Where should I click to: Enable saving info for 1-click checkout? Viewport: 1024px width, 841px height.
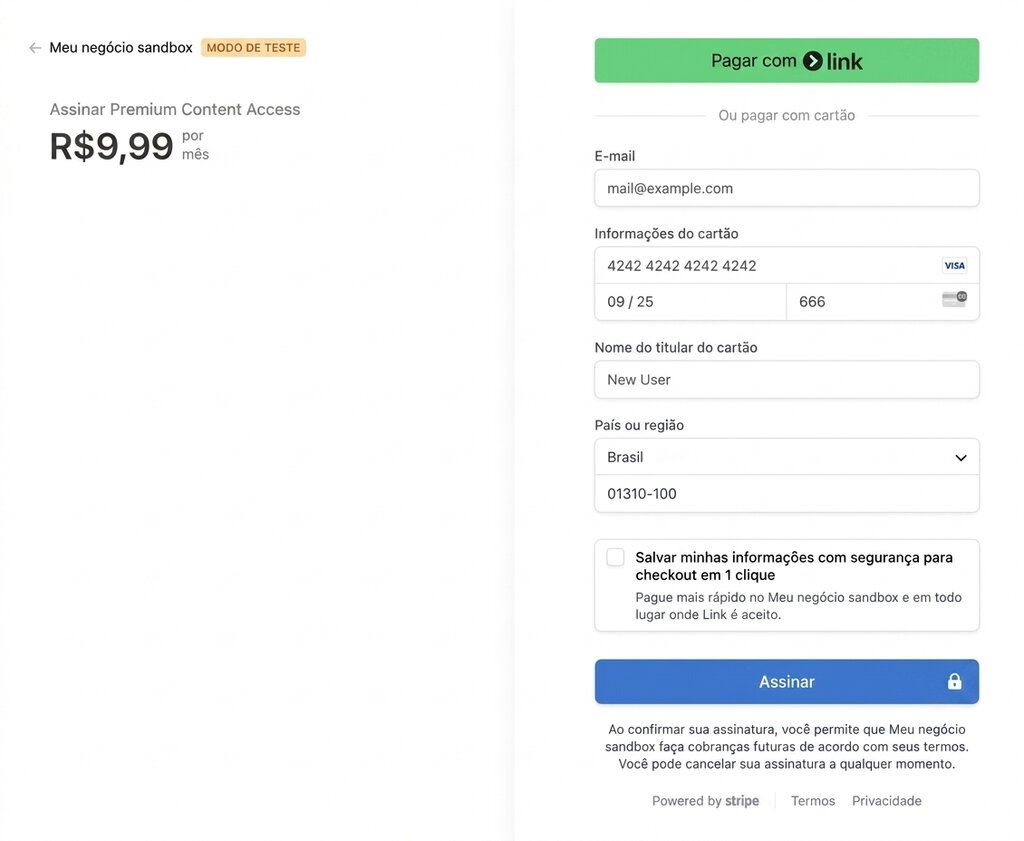click(615, 557)
